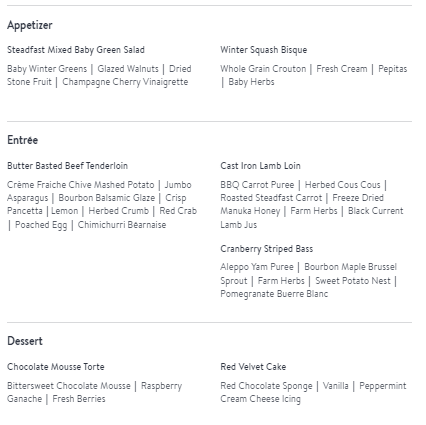Click Sweet Potato Nest ingredient text

353,281
